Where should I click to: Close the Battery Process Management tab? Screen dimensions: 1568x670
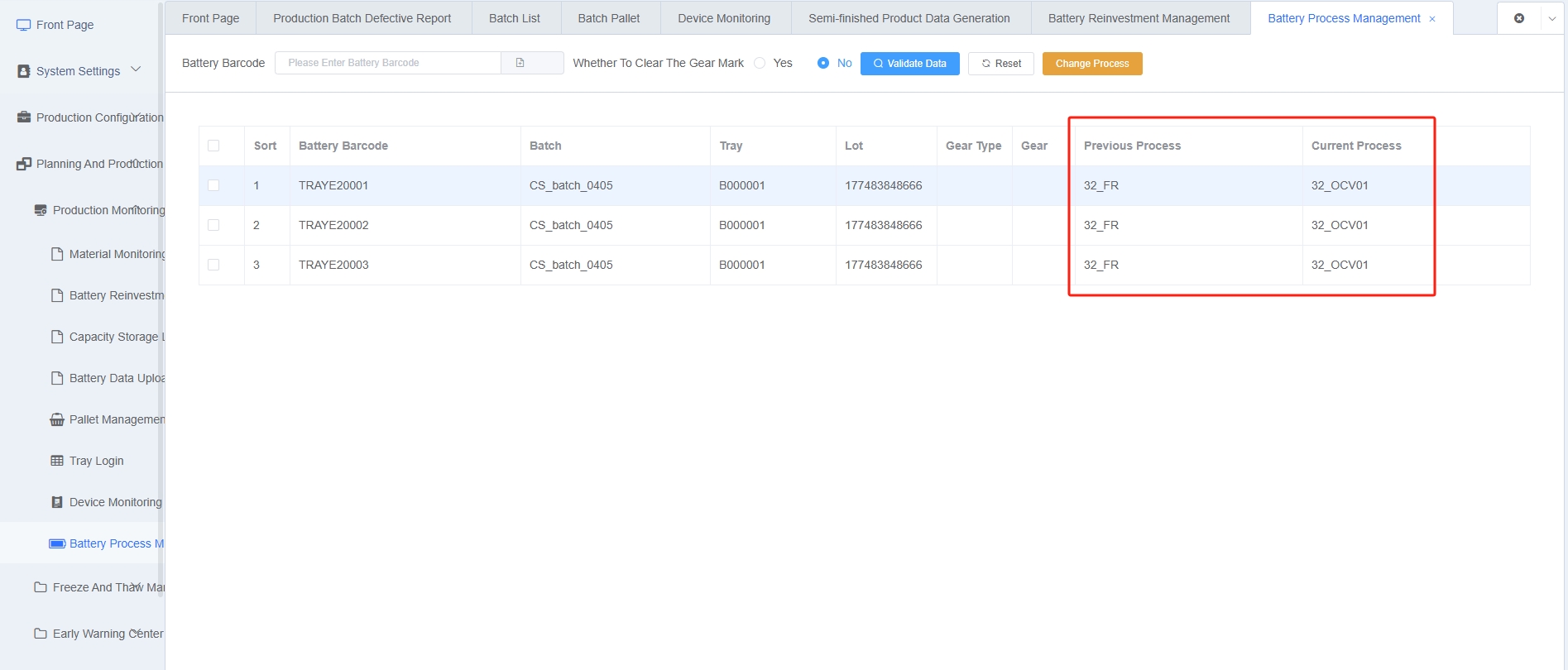pyautogui.click(x=1432, y=19)
